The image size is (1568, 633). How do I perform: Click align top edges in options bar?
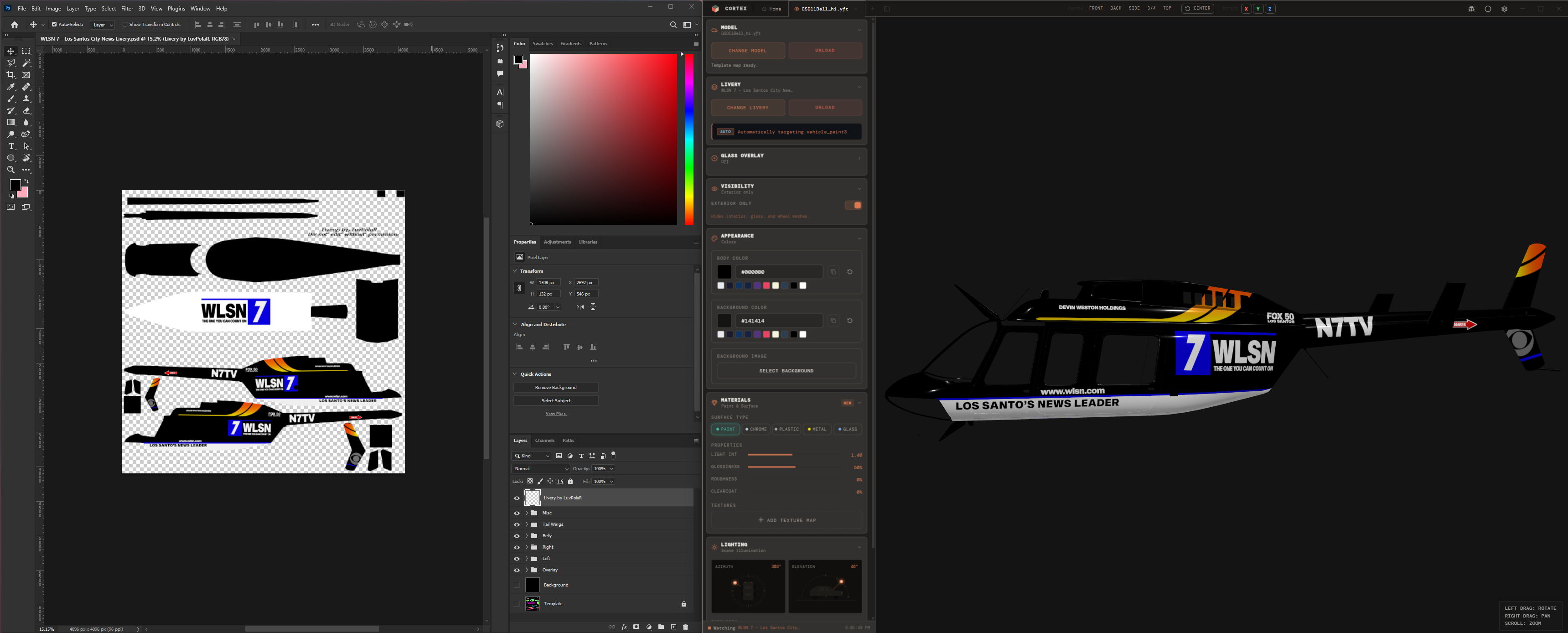pyautogui.click(x=257, y=25)
